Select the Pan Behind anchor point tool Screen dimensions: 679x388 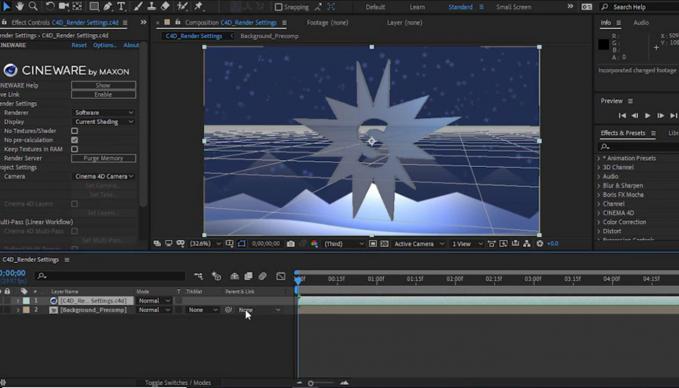point(77,6)
